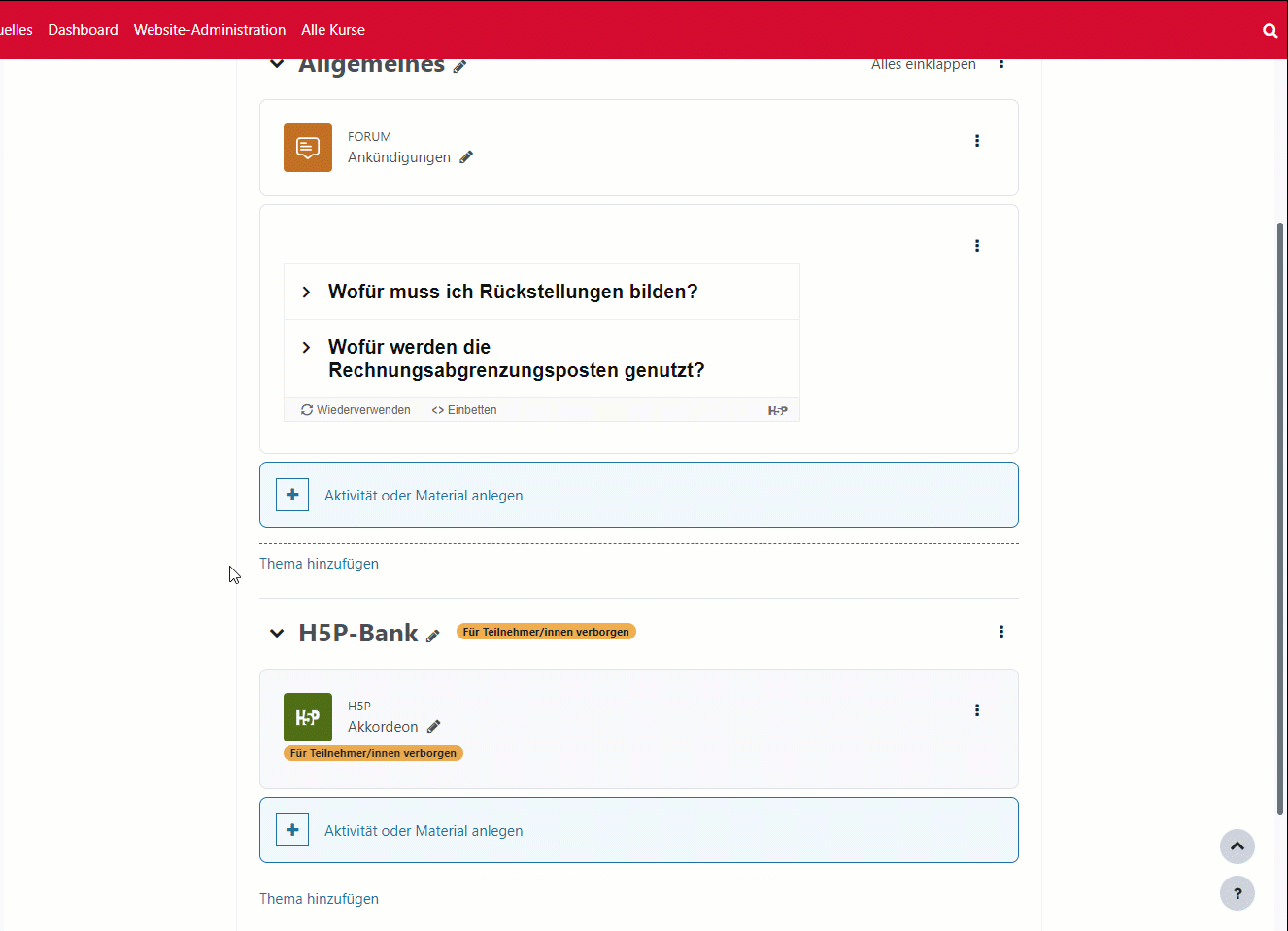
Task: Open the help question mark button
Action: [1237, 893]
